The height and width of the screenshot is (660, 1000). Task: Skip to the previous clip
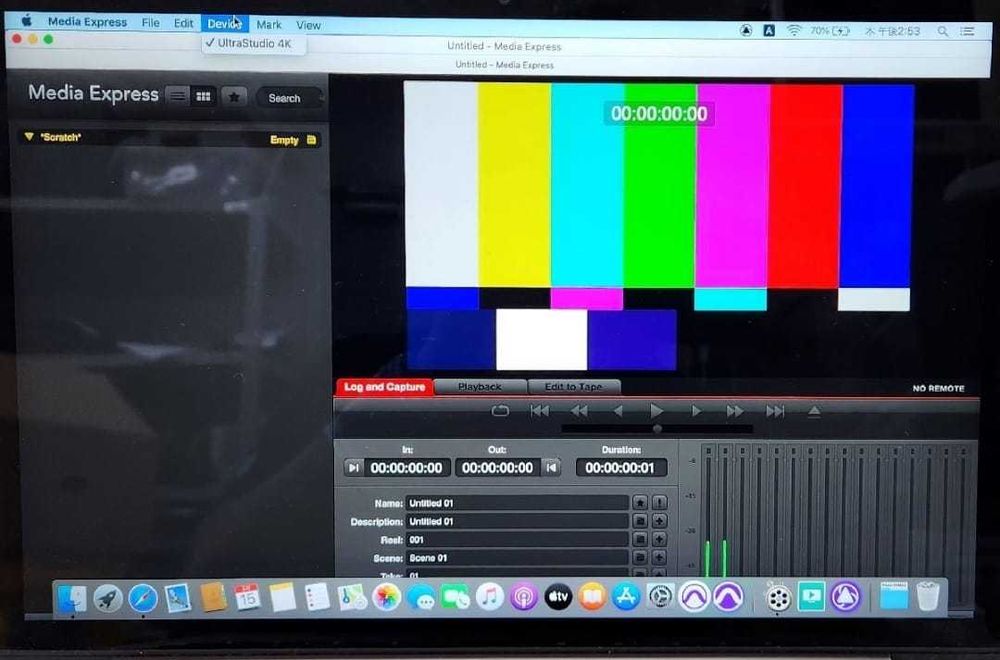coord(540,411)
